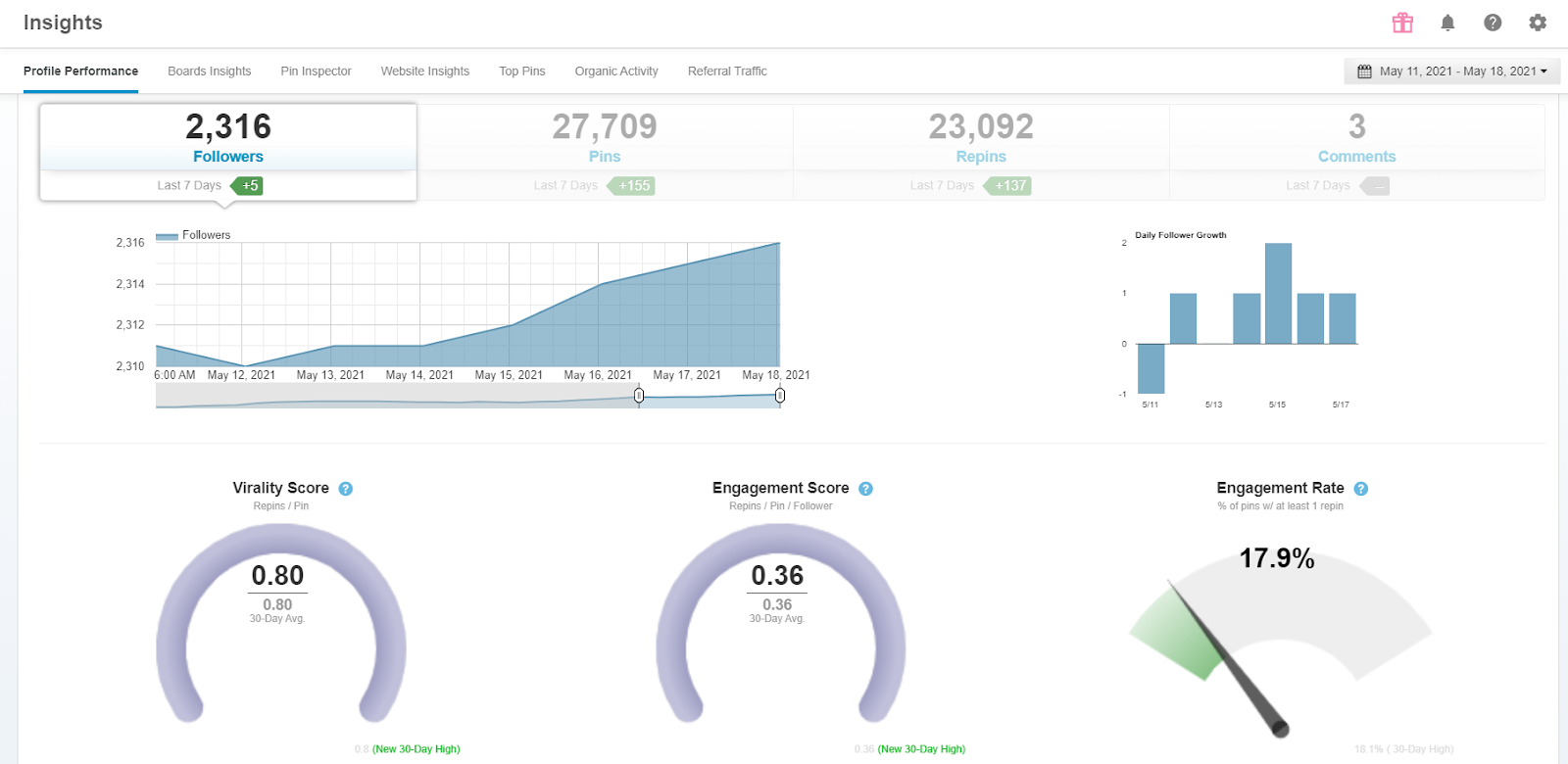Open the Website Insights tab
This screenshot has height=764, width=1568.
[425, 72]
